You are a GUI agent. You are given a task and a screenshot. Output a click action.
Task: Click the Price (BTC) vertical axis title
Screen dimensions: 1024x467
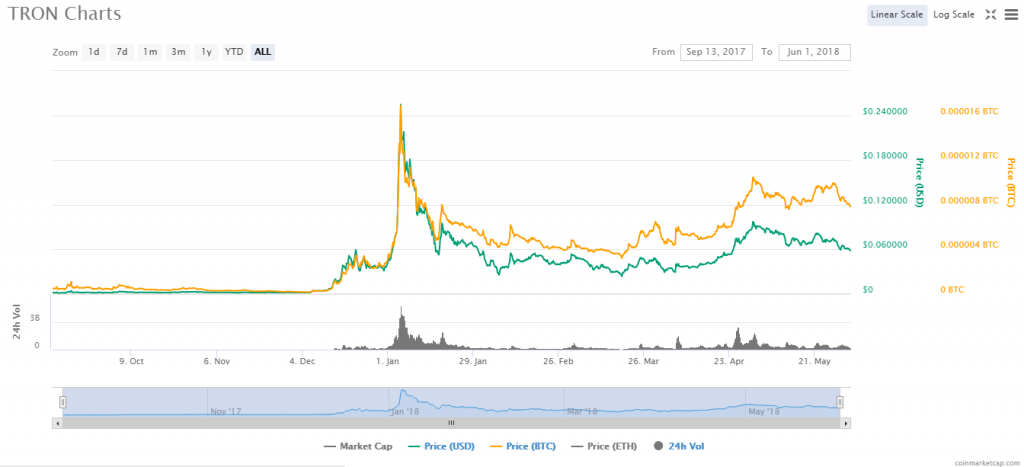[1010, 183]
